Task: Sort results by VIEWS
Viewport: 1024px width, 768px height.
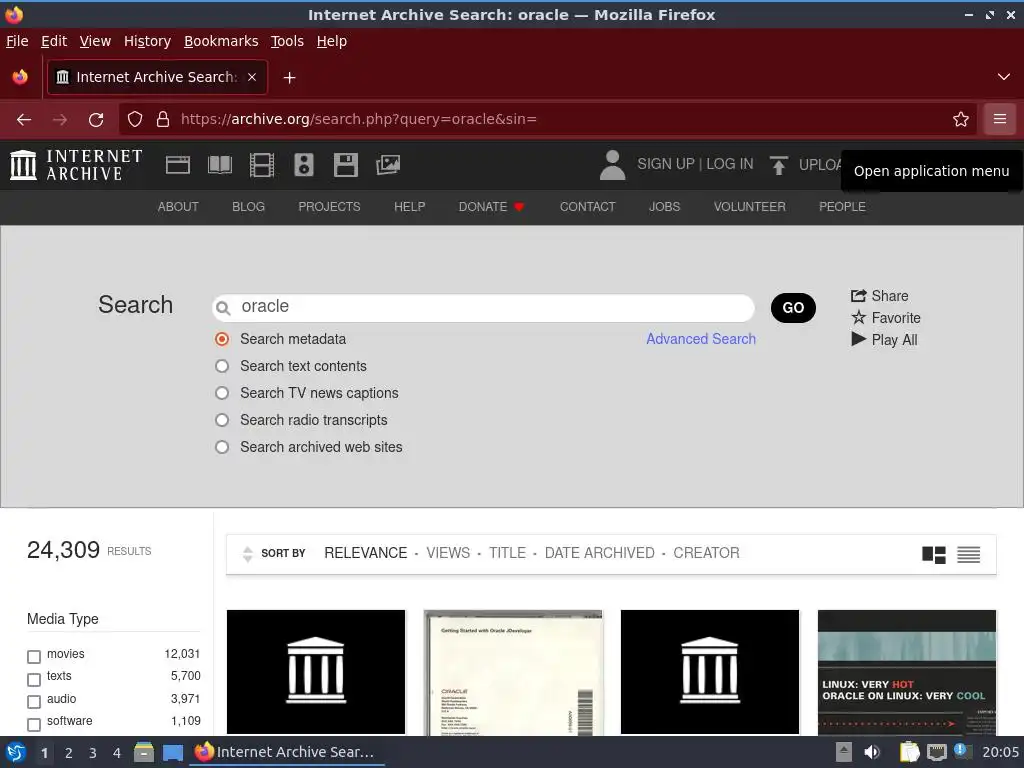Action: pos(448,553)
